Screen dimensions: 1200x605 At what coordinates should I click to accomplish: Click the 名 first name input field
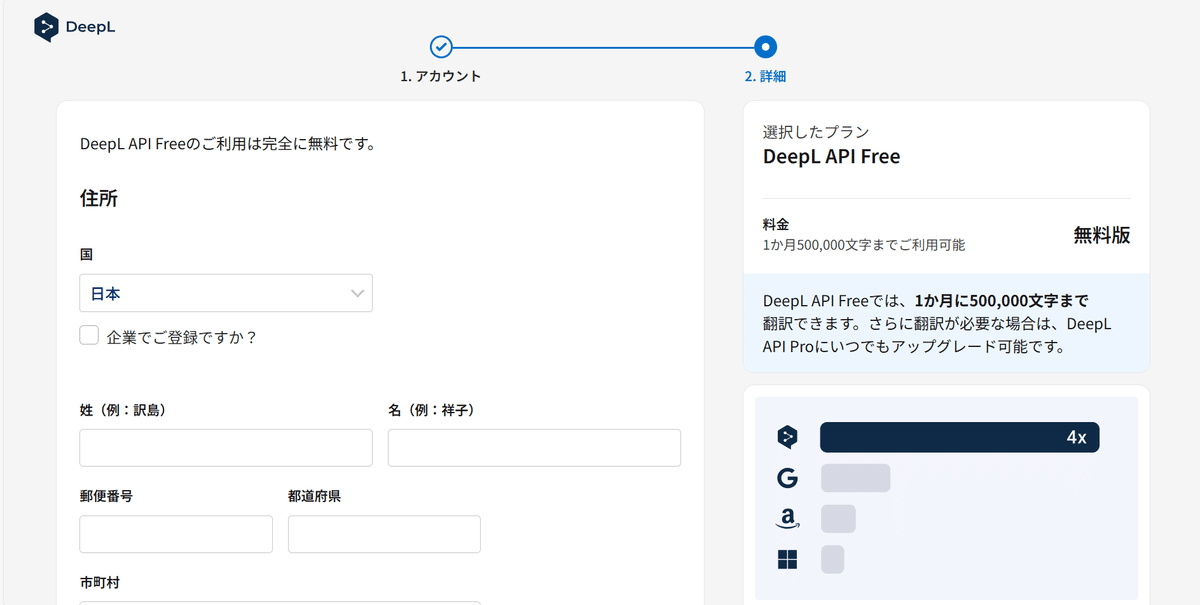[534, 447]
